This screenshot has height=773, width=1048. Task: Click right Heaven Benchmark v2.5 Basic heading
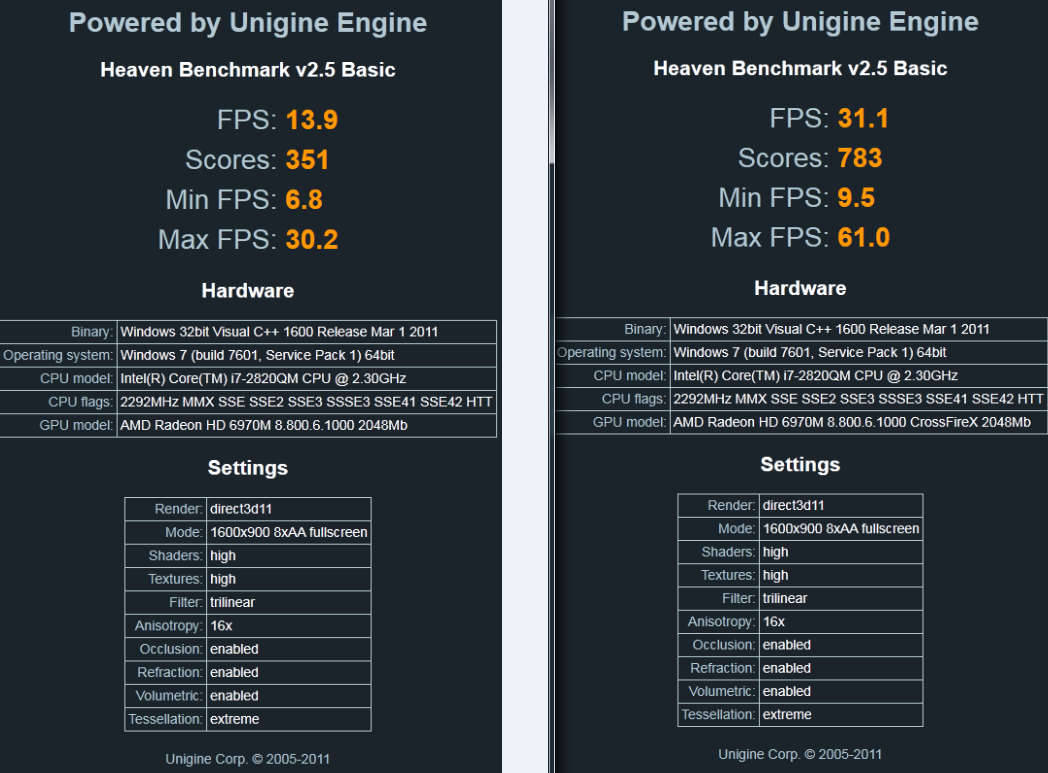tap(801, 68)
